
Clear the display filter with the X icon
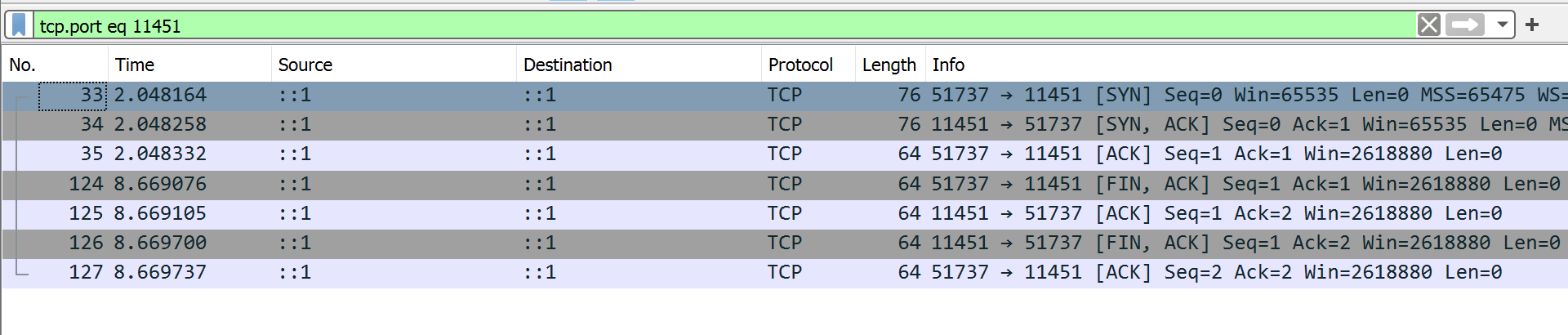tap(1428, 25)
